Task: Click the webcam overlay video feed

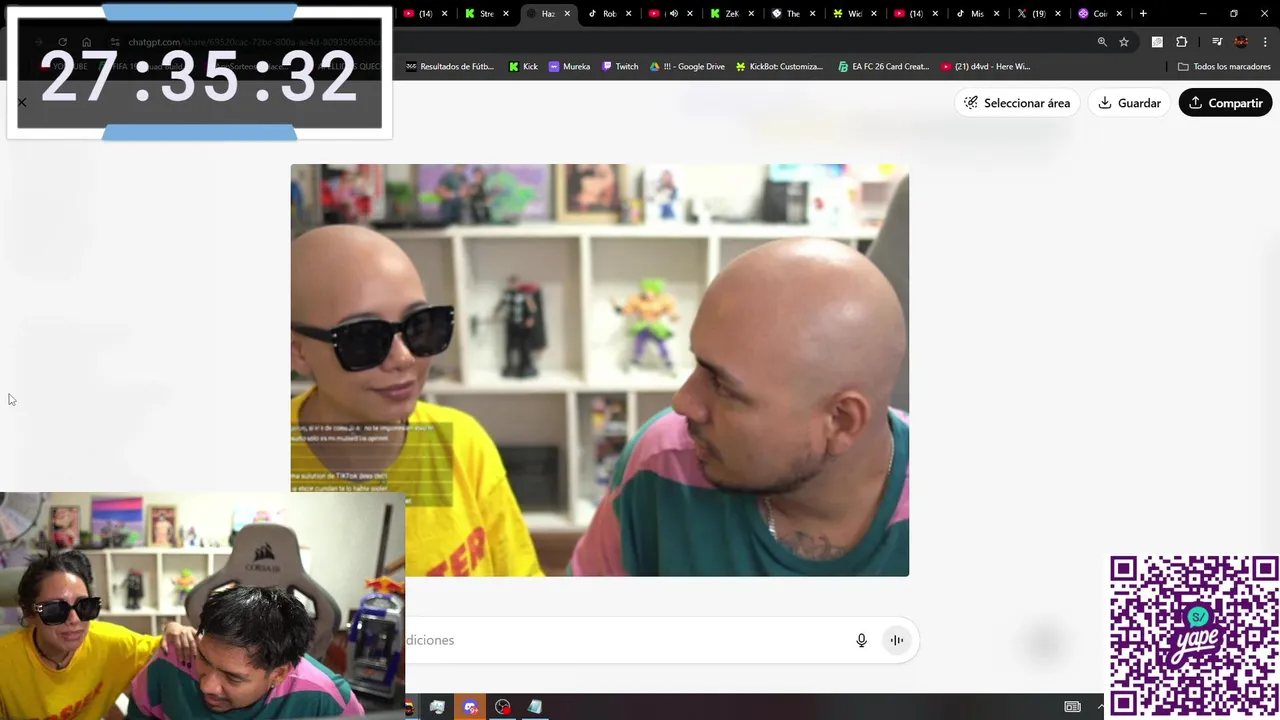Action: pos(202,606)
